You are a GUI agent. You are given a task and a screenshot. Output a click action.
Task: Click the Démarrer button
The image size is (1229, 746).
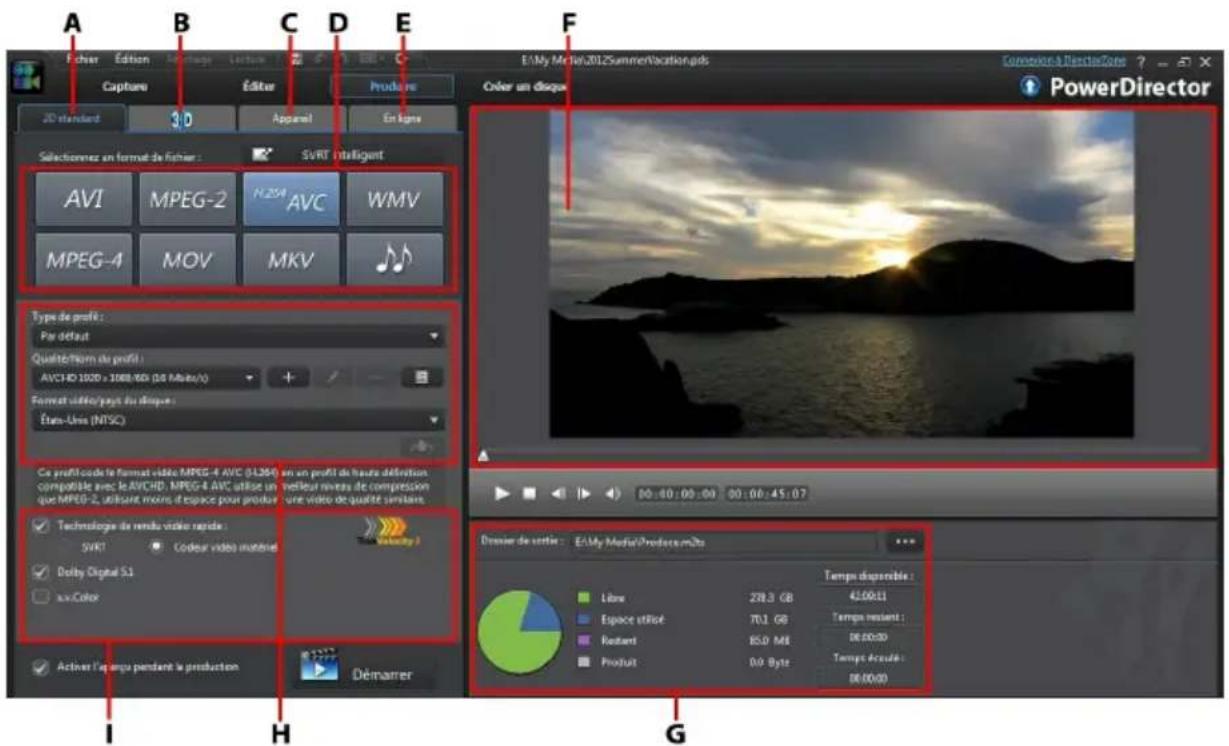point(365,672)
